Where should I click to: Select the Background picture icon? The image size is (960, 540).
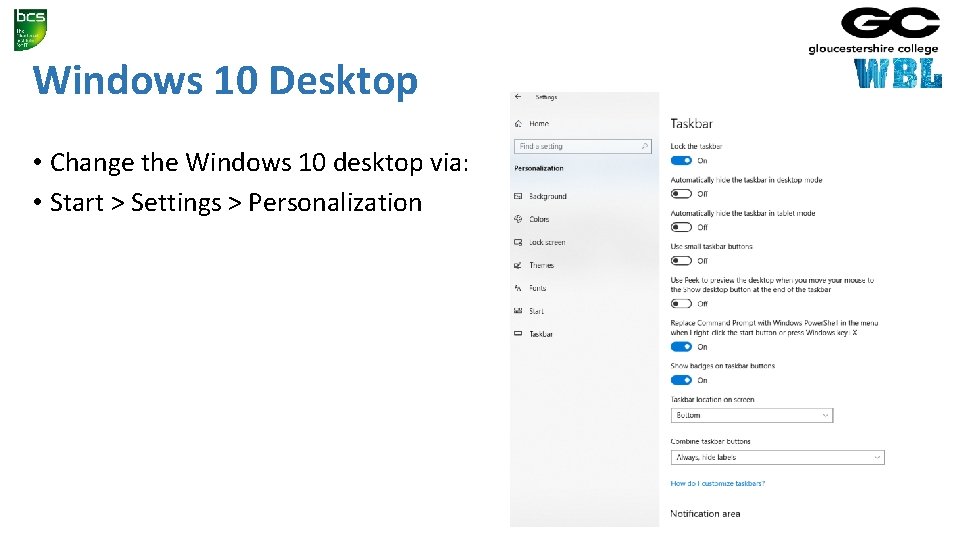(x=518, y=197)
